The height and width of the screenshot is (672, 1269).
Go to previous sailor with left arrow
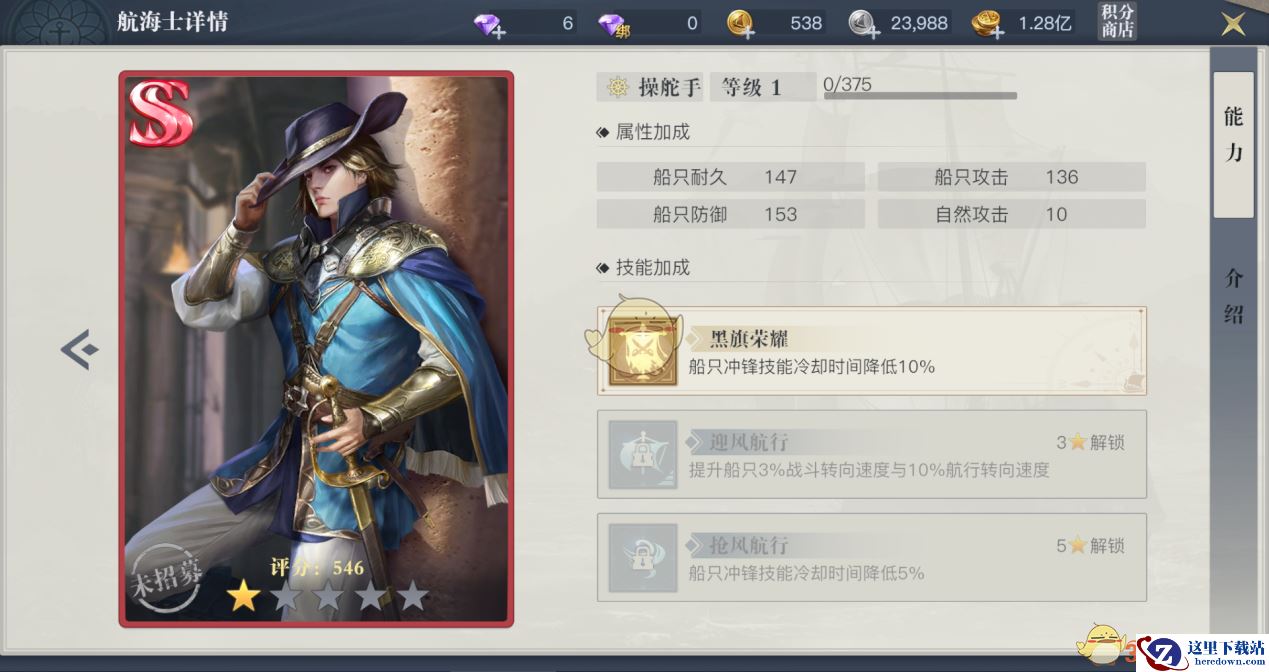[79, 349]
